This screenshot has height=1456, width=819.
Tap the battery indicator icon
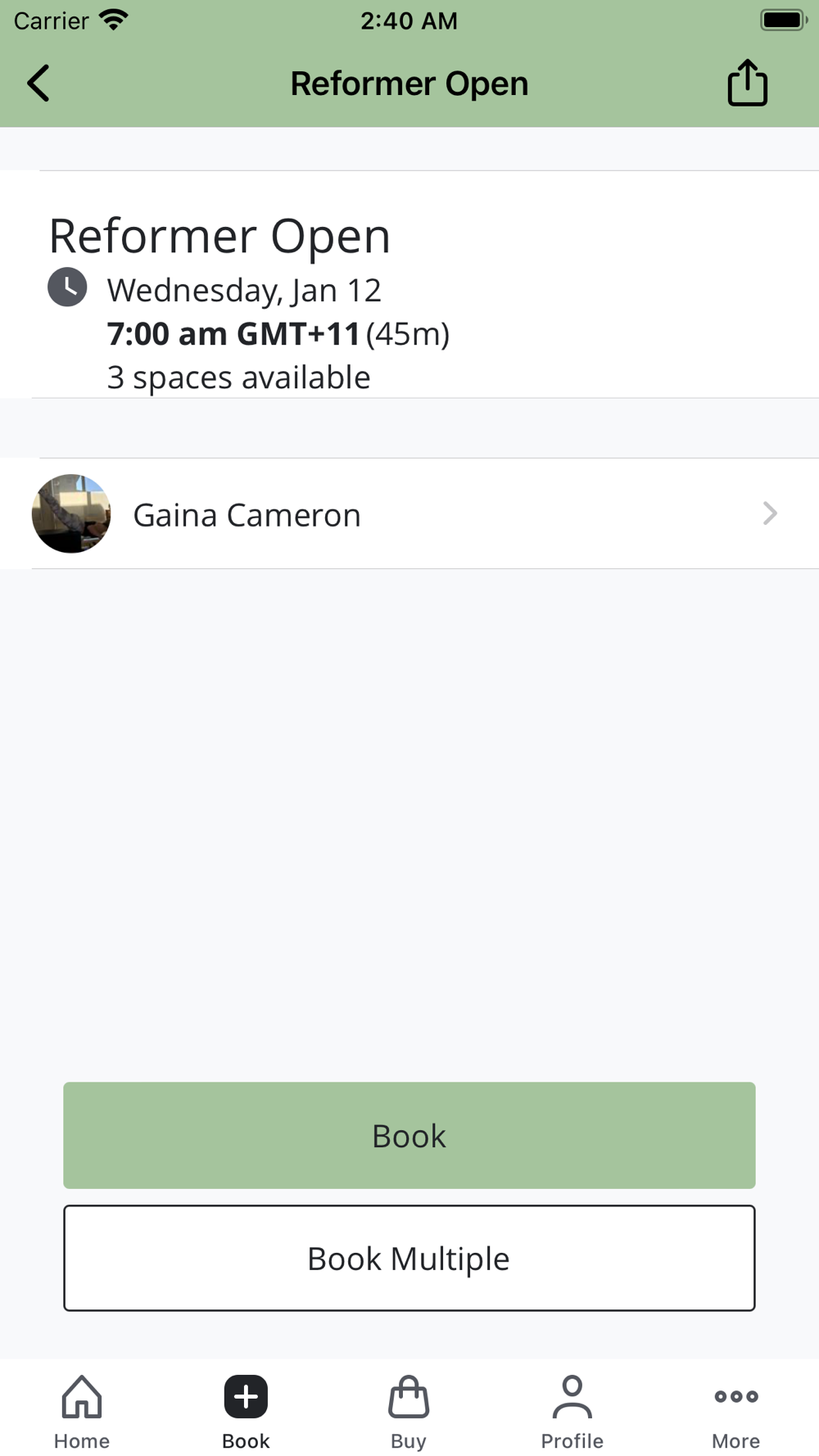pos(783,20)
